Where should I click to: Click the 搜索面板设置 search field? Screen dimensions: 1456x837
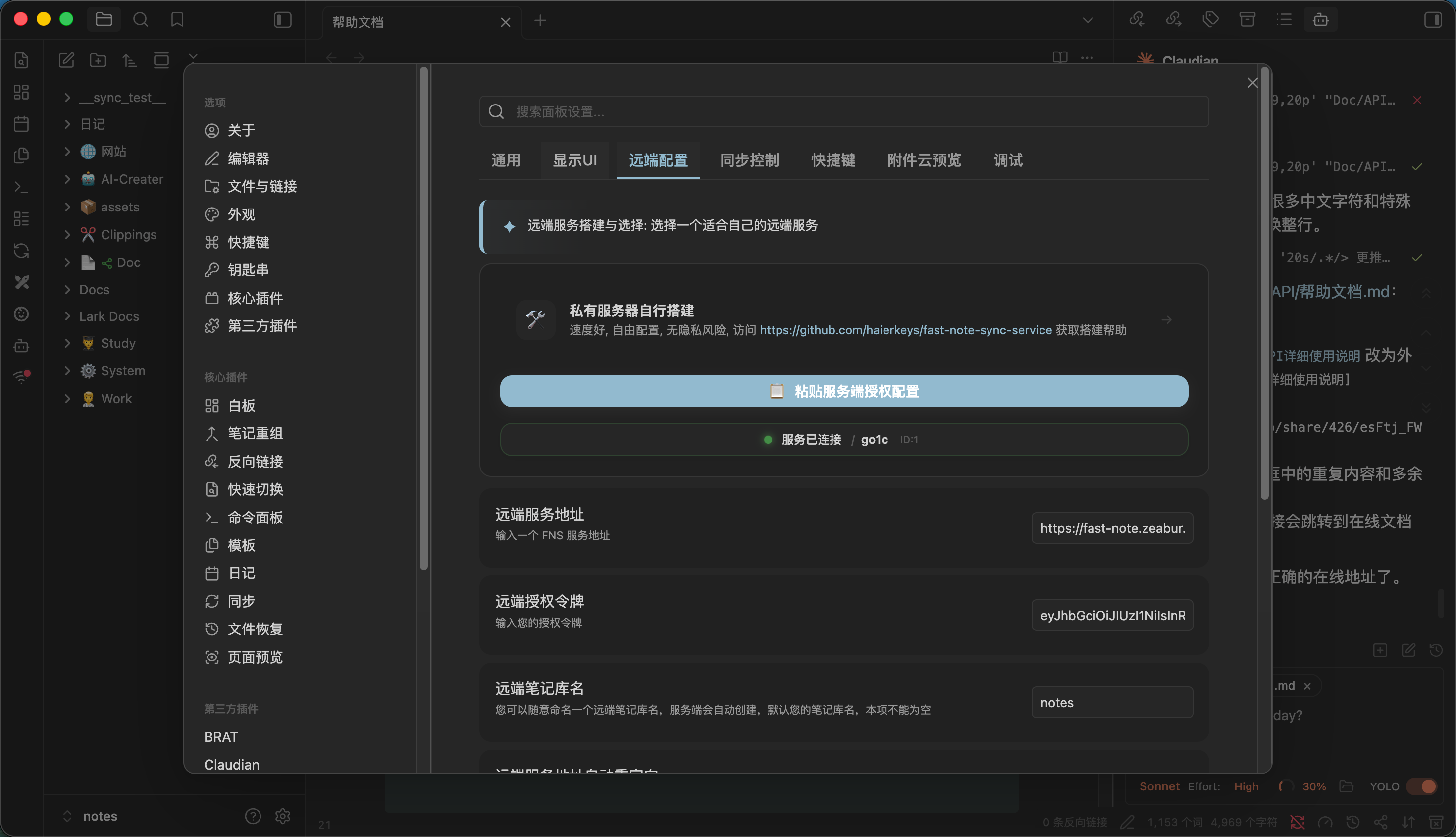click(x=844, y=111)
